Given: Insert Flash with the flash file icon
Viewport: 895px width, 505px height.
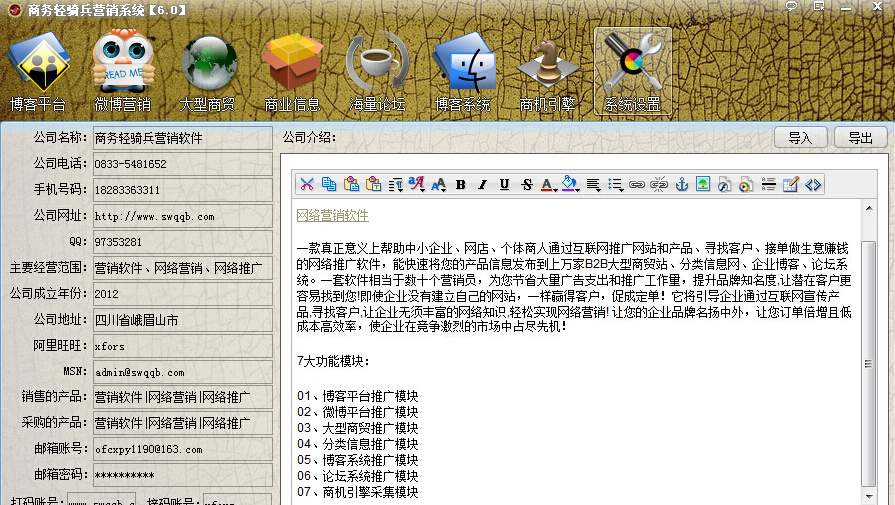Looking at the screenshot, I should pos(724,184).
